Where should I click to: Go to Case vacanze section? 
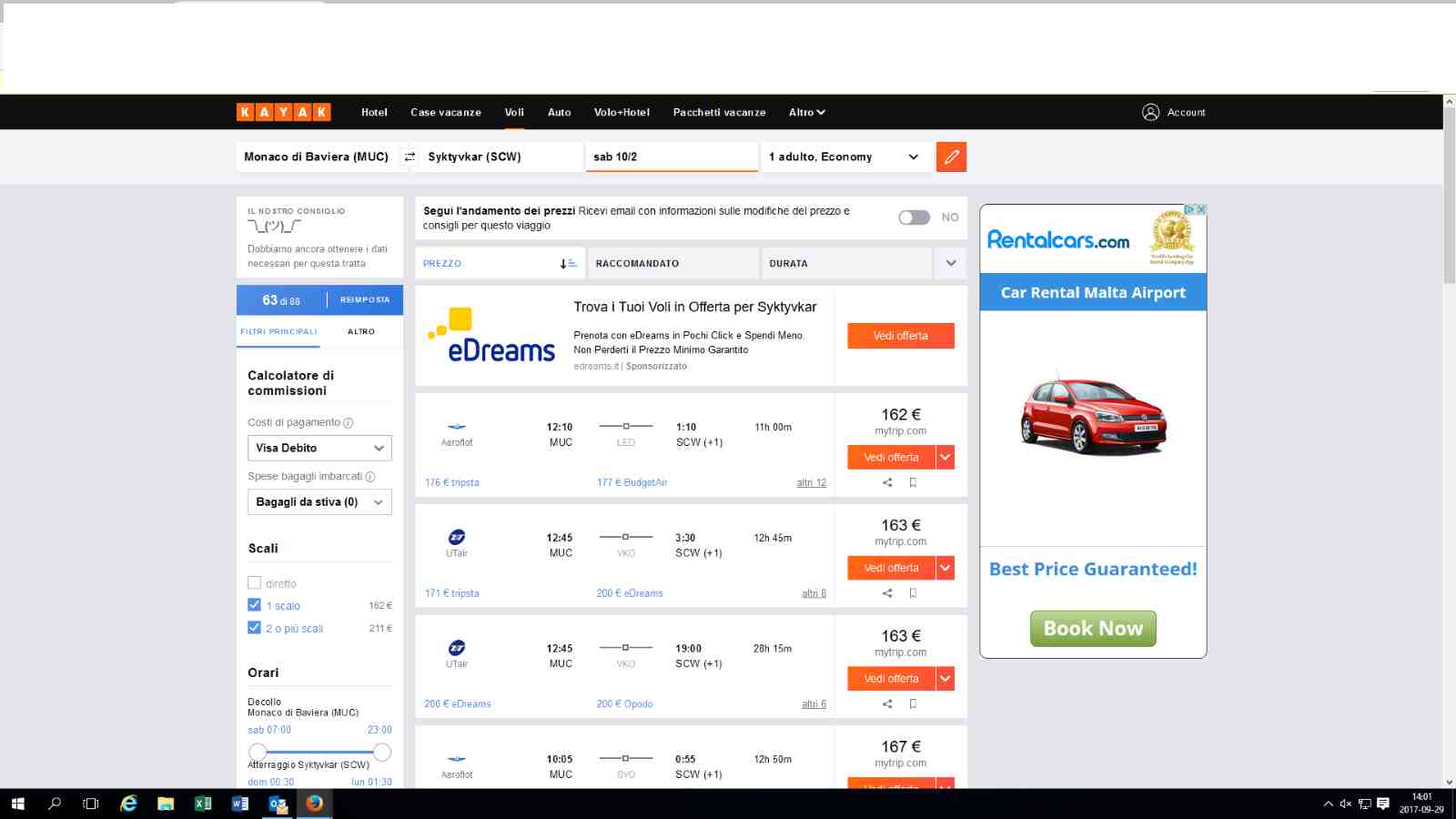point(446,112)
